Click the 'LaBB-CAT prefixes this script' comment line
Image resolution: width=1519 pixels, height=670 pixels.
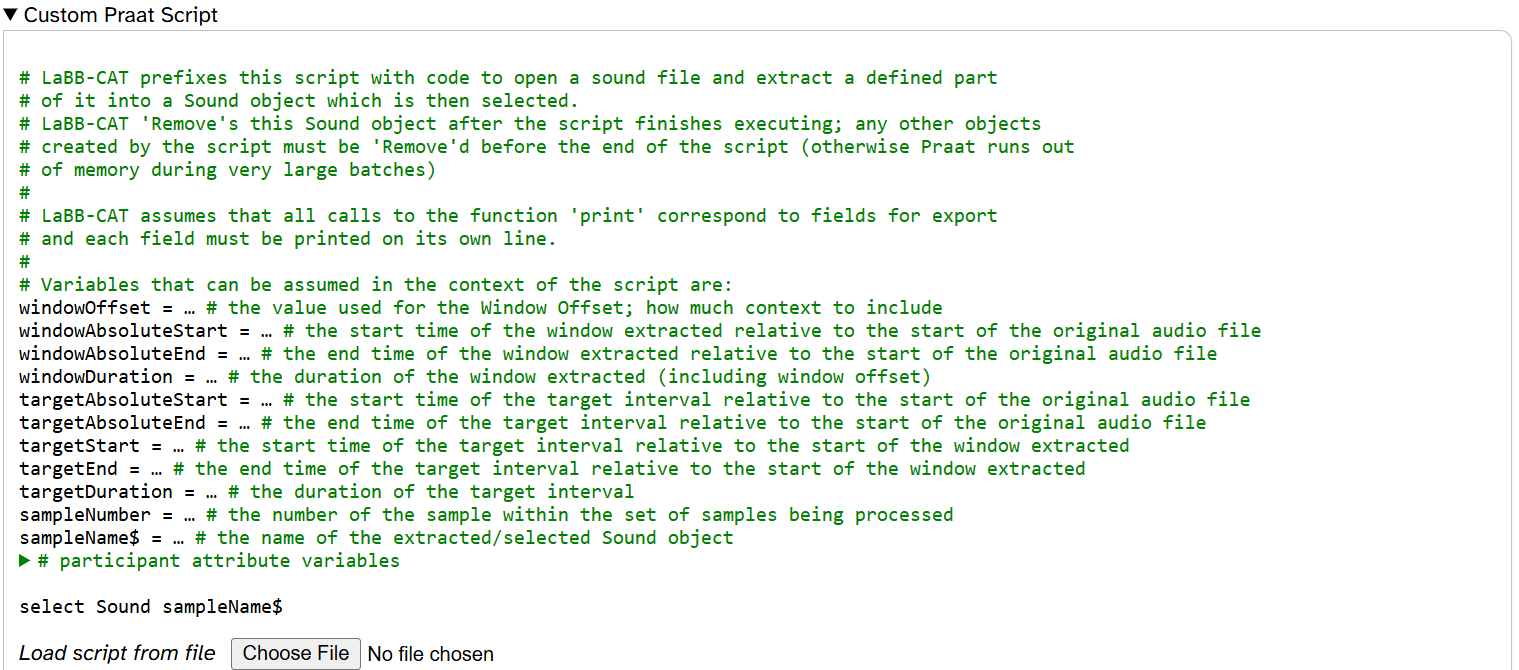(508, 78)
